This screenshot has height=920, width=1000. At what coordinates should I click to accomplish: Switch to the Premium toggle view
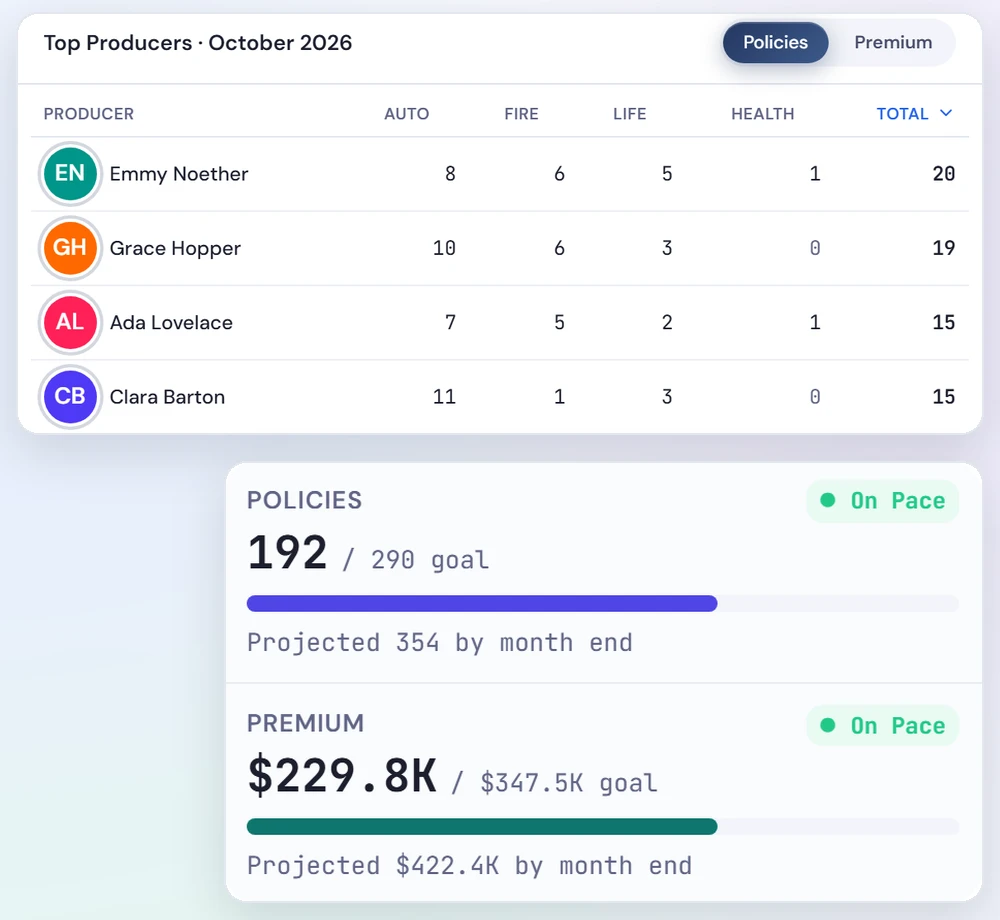tap(893, 43)
